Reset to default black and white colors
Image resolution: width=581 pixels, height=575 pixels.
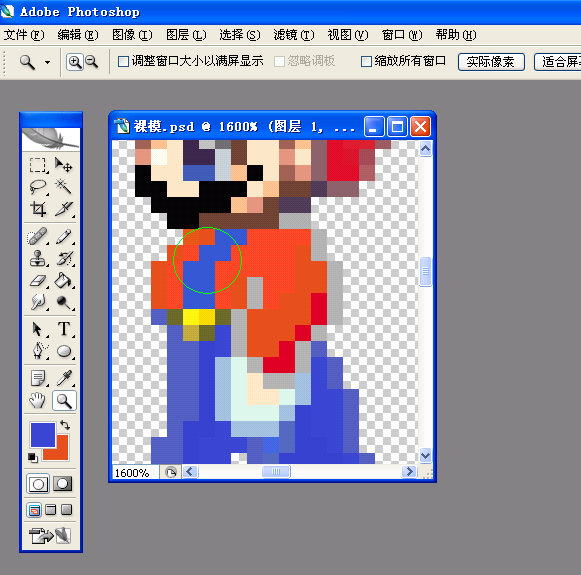click(x=33, y=458)
